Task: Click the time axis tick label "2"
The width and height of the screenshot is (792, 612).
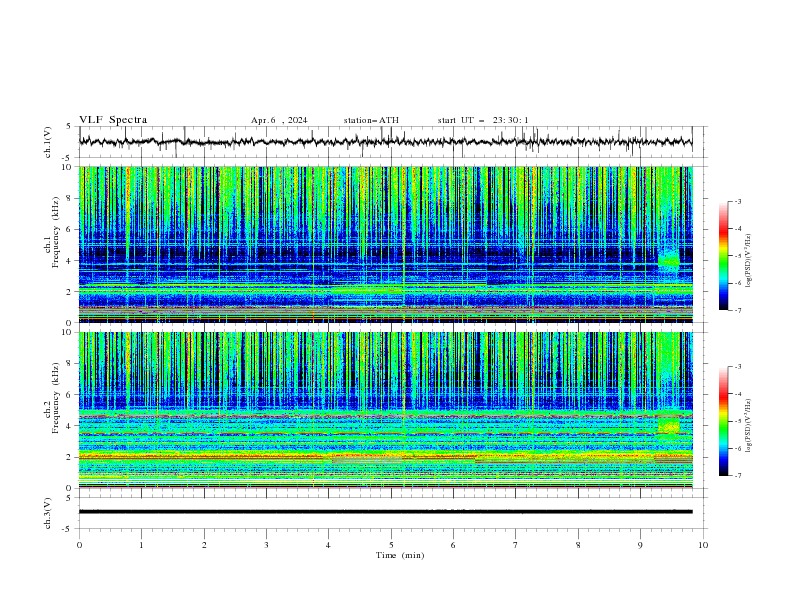Action: tap(204, 545)
